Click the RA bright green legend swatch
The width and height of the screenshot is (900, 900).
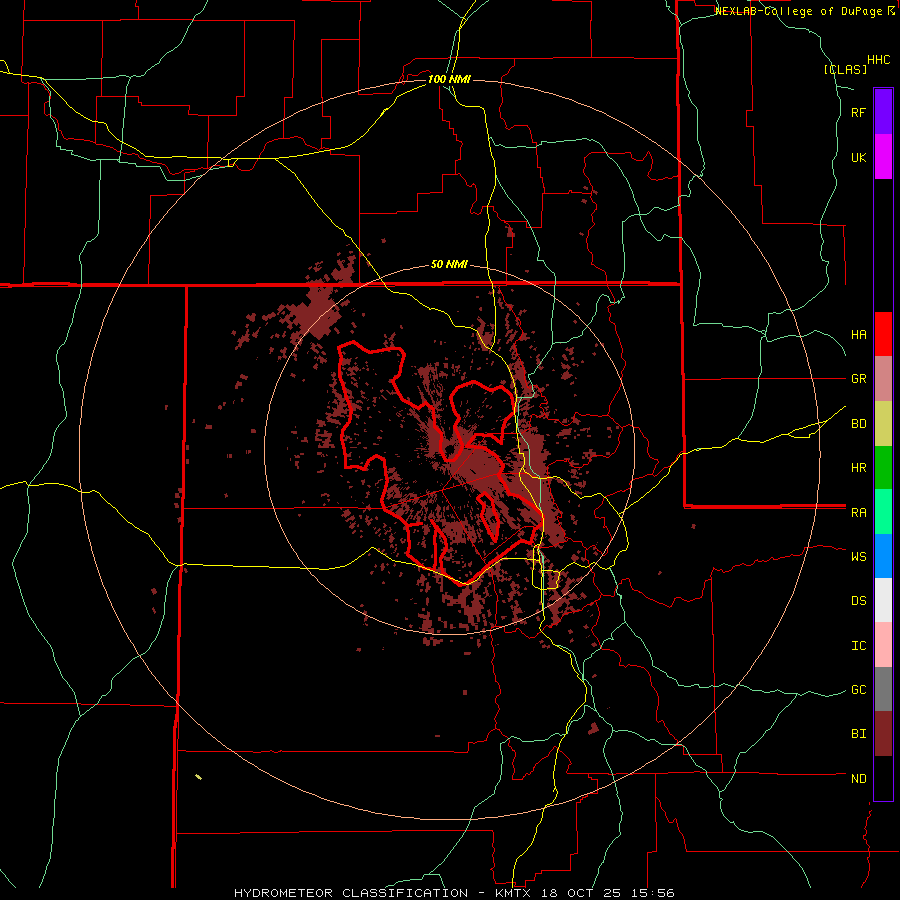[x=883, y=512]
